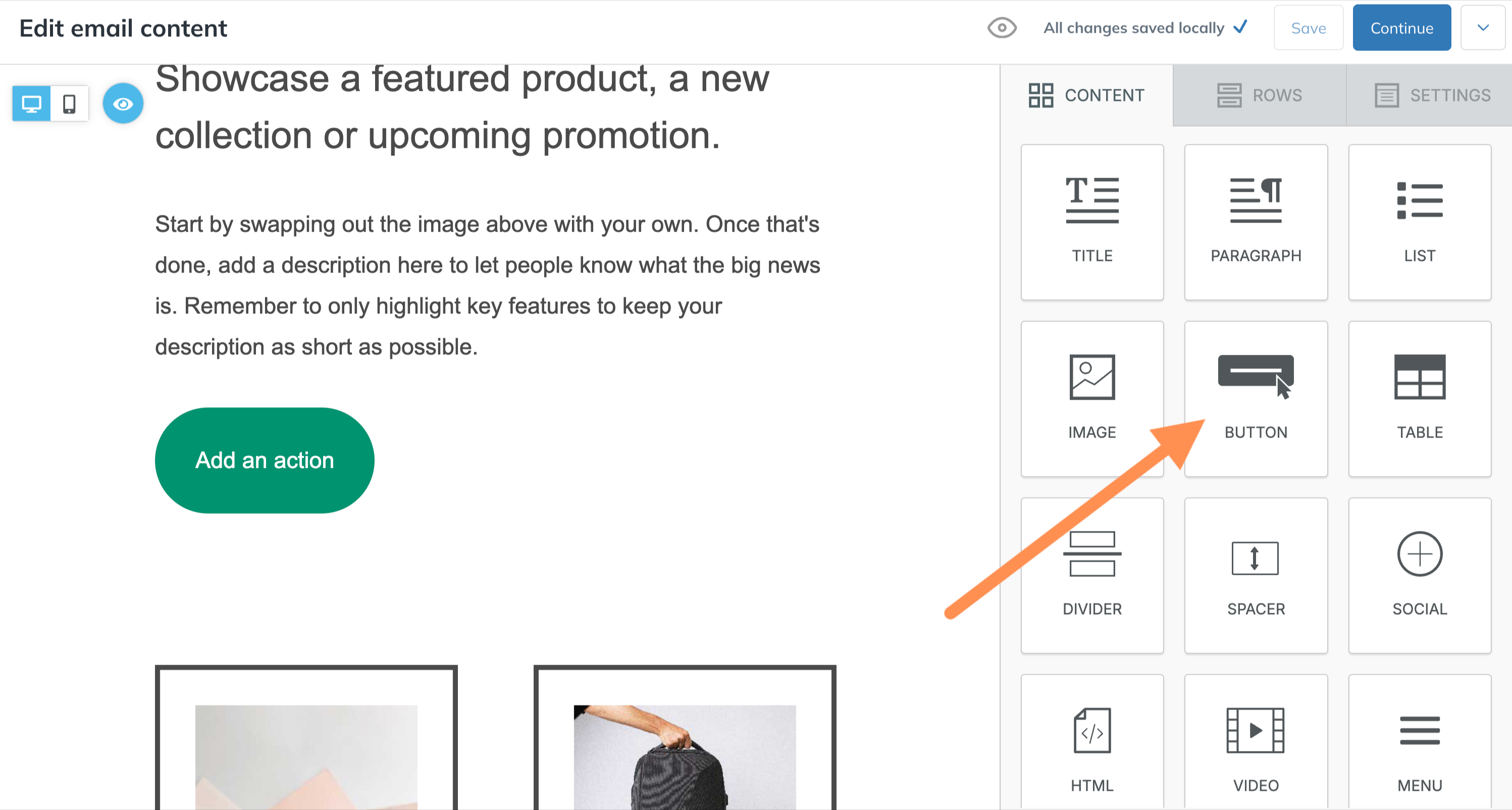Open the dropdown arrow beside Continue
The image size is (1512, 810).
tap(1483, 28)
